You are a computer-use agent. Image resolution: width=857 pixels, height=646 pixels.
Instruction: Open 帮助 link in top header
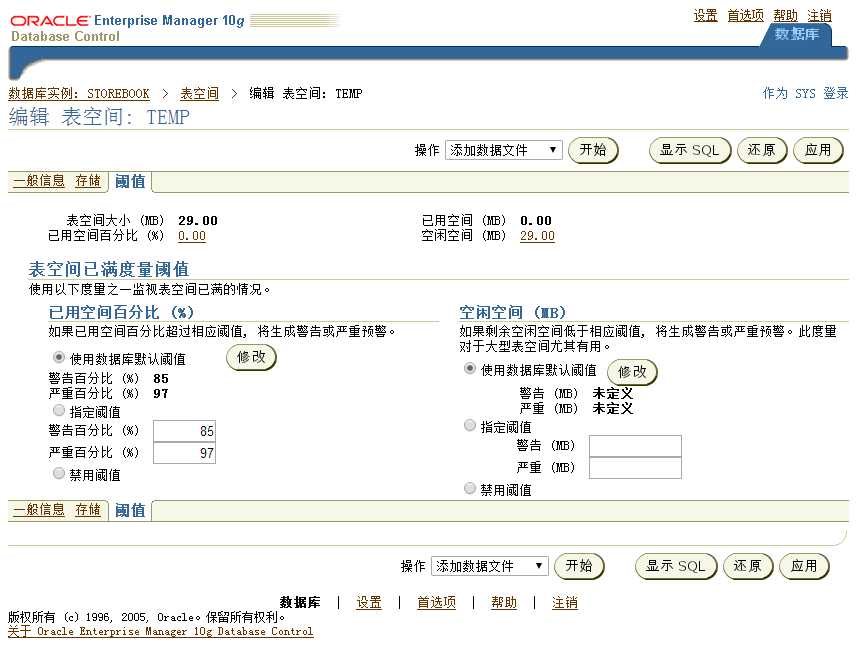pos(785,16)
